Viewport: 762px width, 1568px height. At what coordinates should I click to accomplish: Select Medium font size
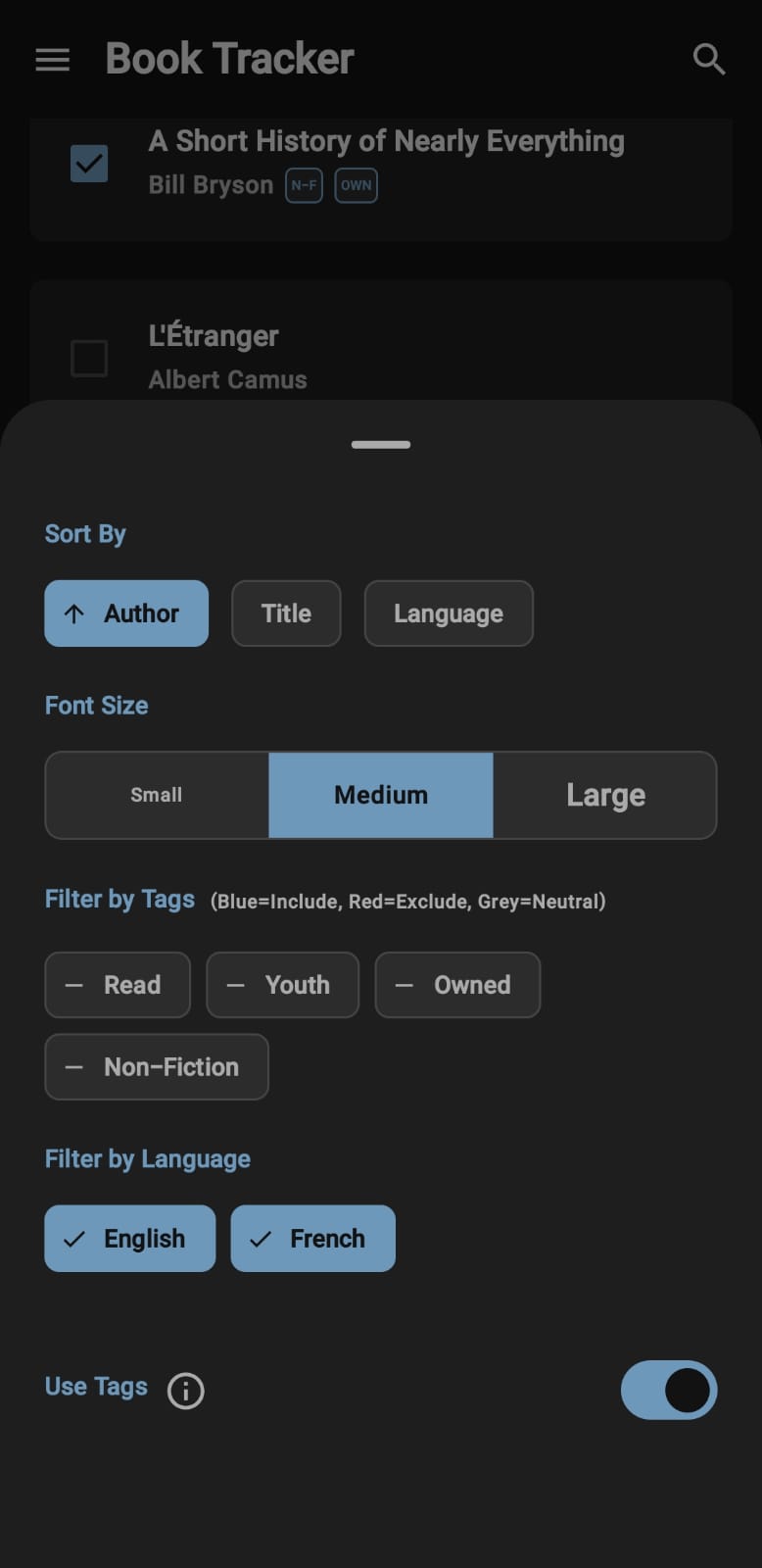tap(381, 795)
